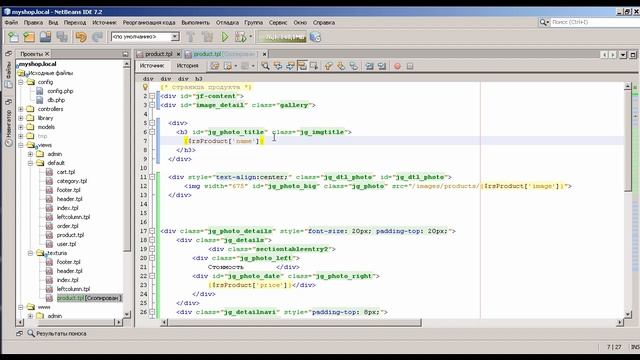Open the Источник menu
This screenshot has width=640, height=360.
[104, 22]
